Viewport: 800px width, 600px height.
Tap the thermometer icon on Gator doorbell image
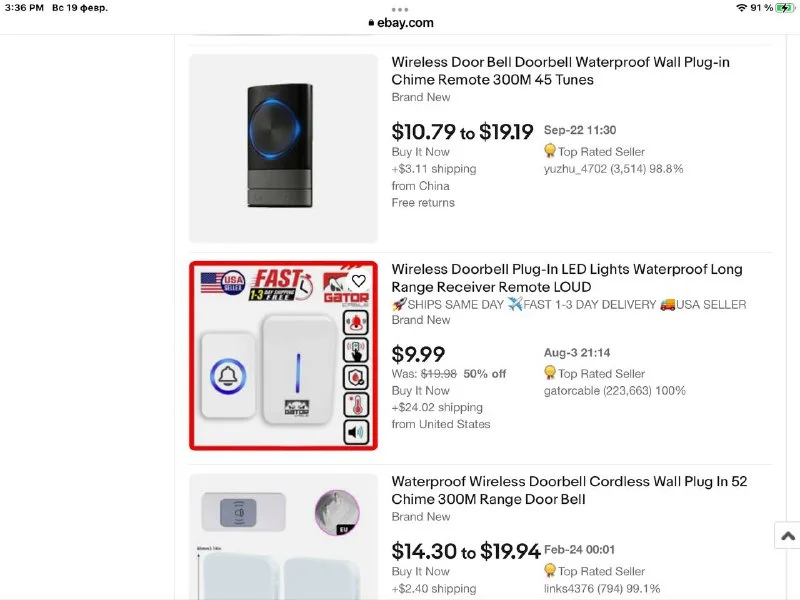pyautogui.click(x=356, y=405)
